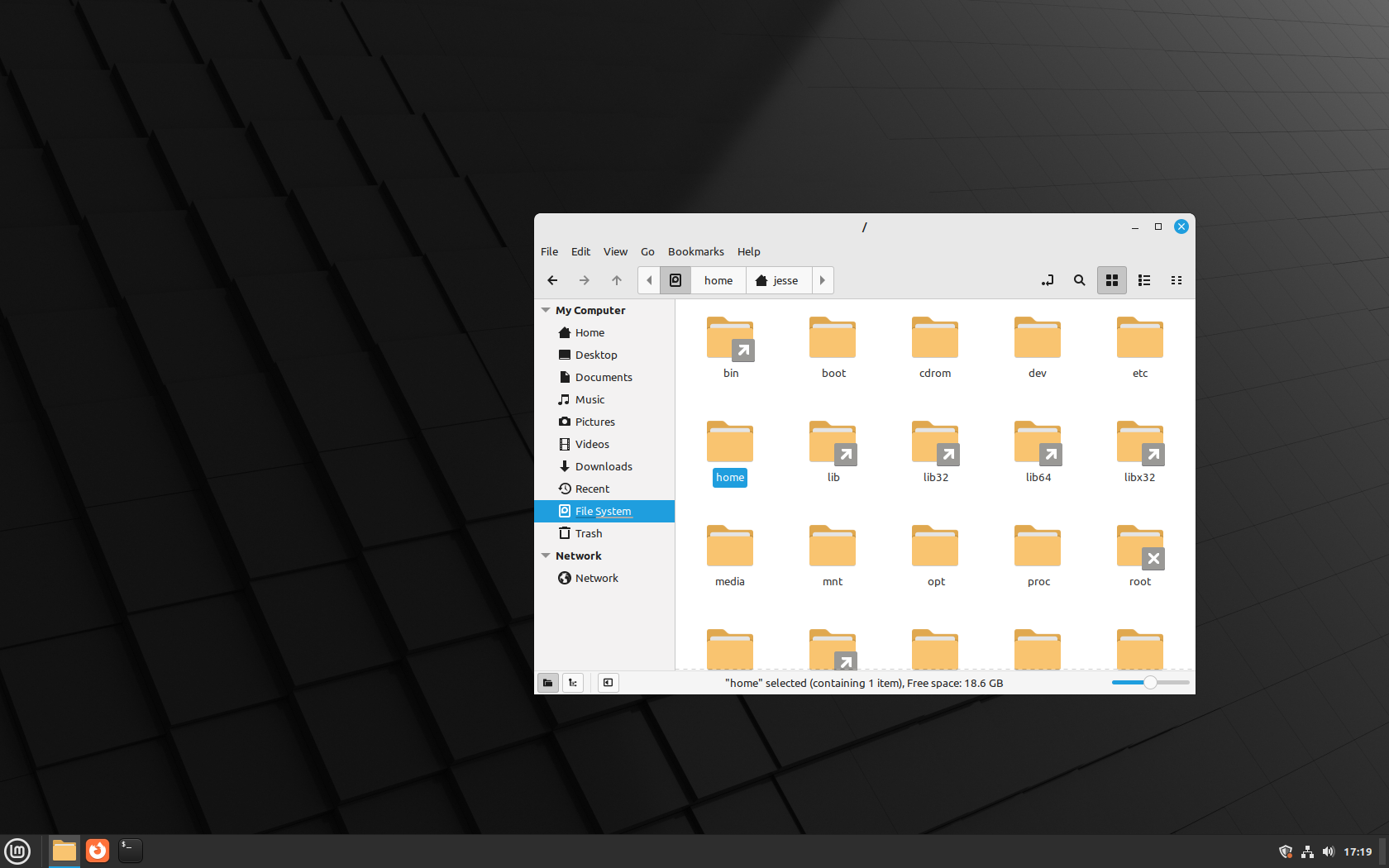1389x868 pixels.
Task: Open the Linux Mint start menu
Action: click(x=17, y=851)
